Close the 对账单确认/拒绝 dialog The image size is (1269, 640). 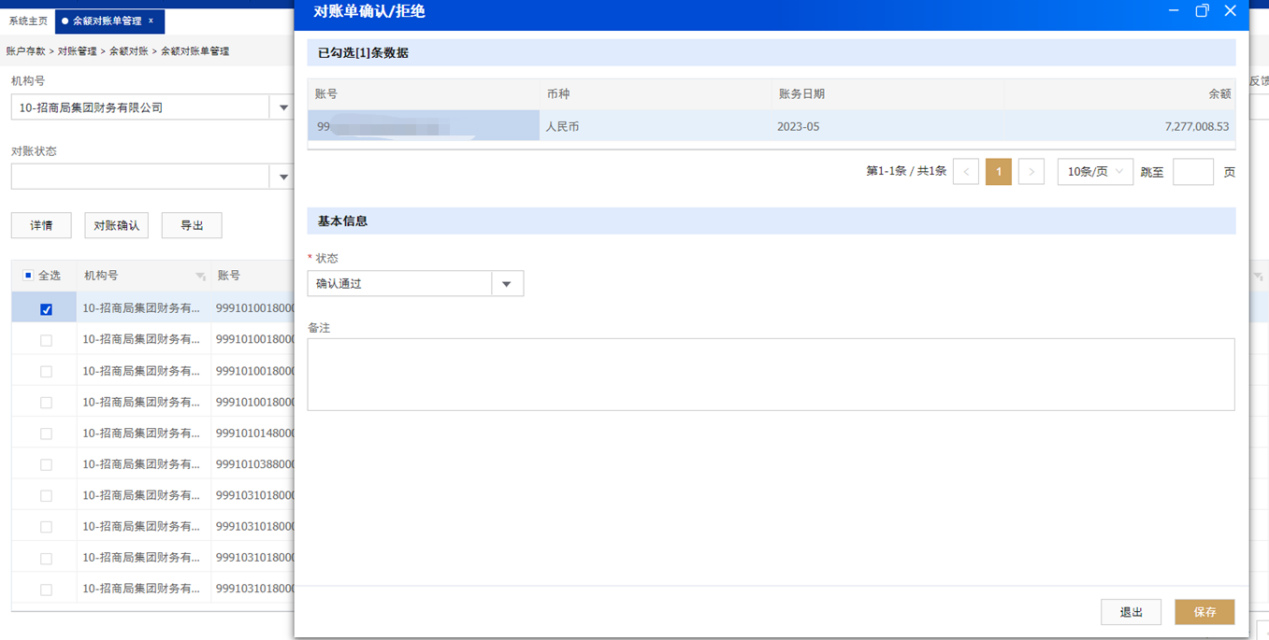(1231, 11)
